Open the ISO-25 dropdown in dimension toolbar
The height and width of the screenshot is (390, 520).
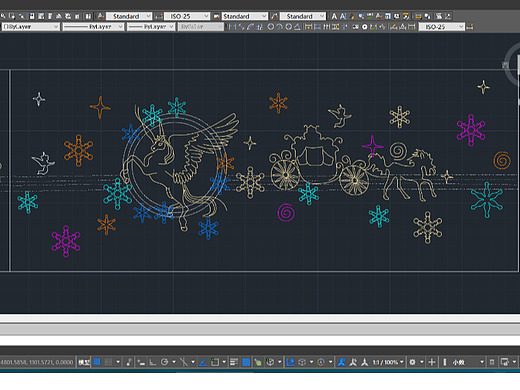pos(442,27)
